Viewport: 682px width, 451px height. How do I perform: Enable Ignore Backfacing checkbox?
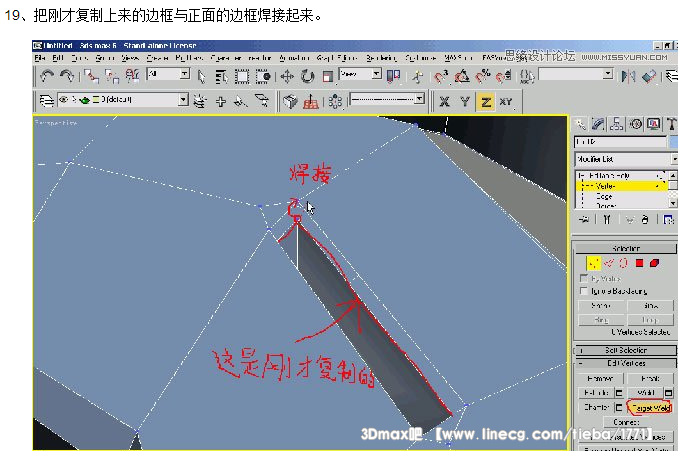click(x=584, y=291)
